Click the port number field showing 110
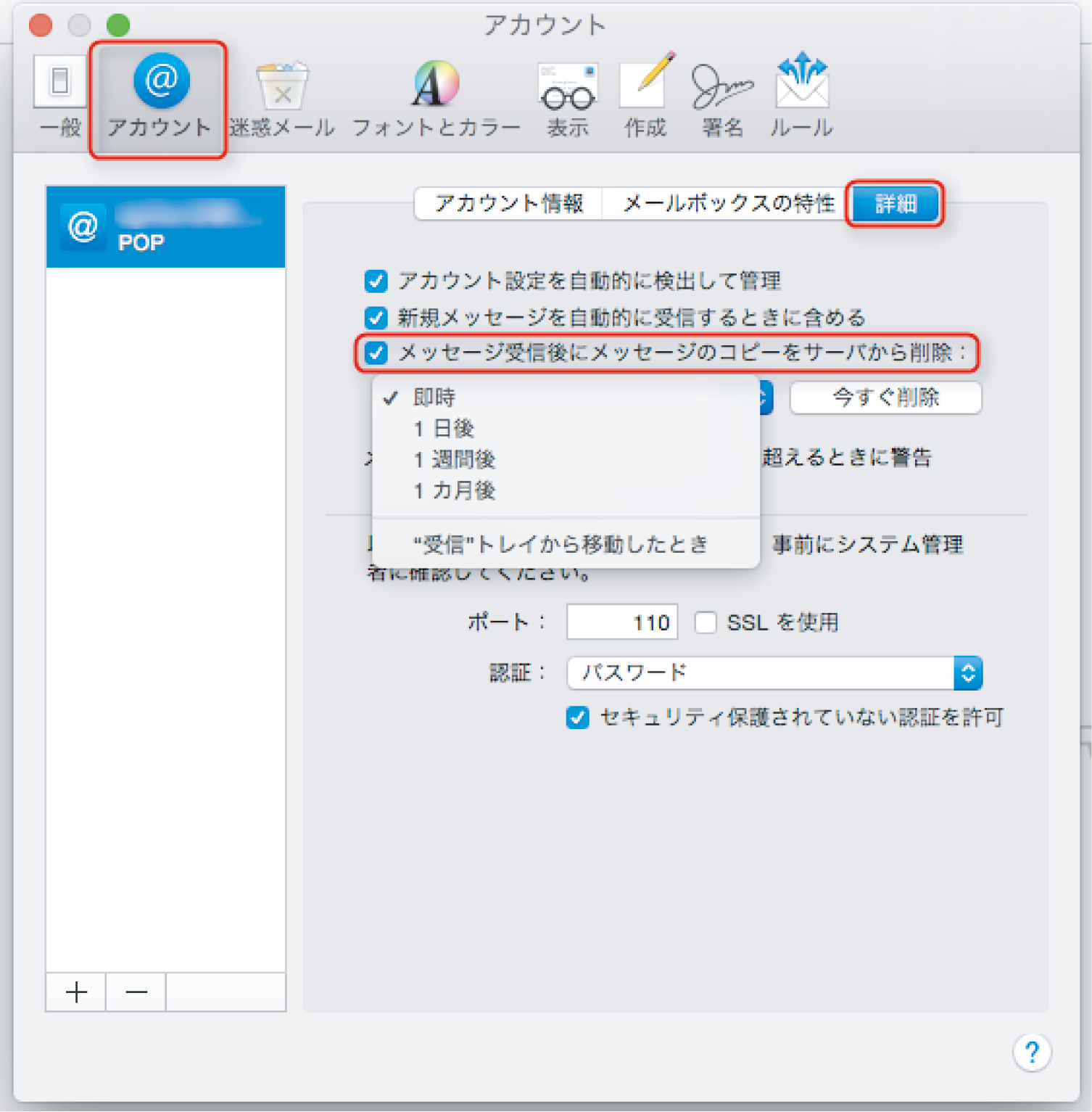Image resolution: width=1092 pixels, height=1112 pixels. pyautogui.click(x=621, y=622)
